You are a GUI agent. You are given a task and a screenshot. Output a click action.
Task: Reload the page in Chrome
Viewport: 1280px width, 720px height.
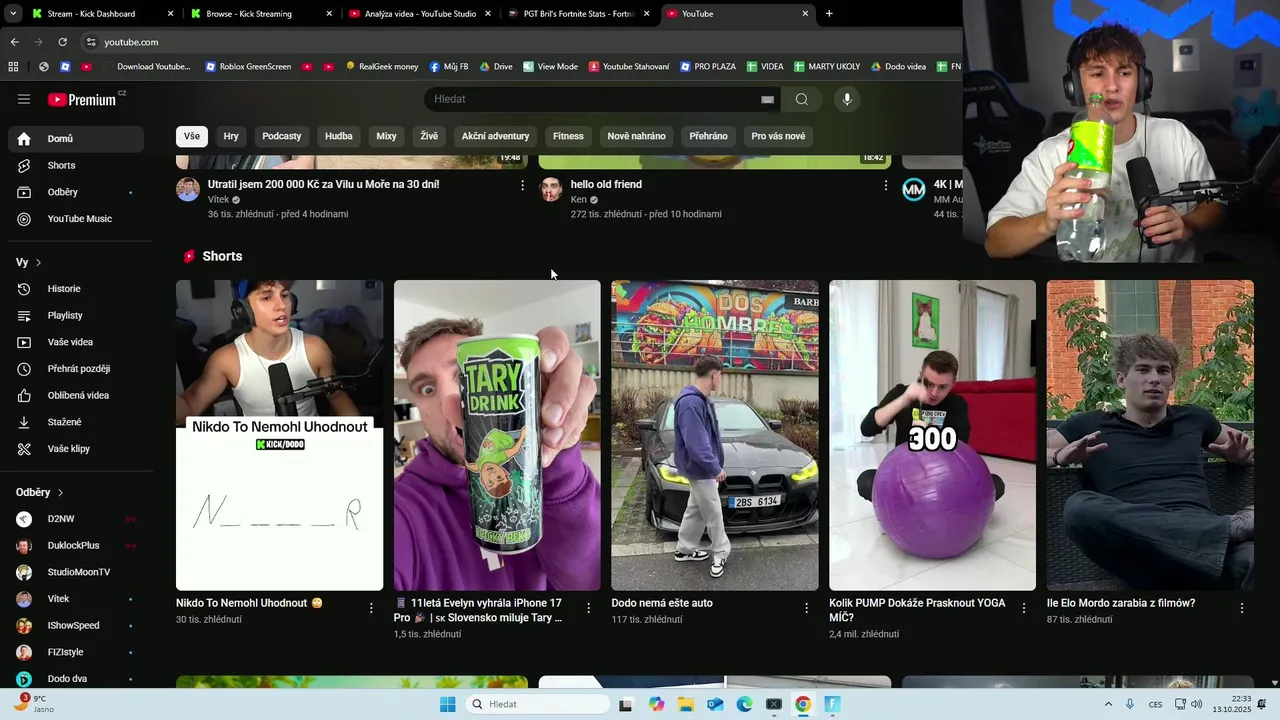(x=62, y=42)
